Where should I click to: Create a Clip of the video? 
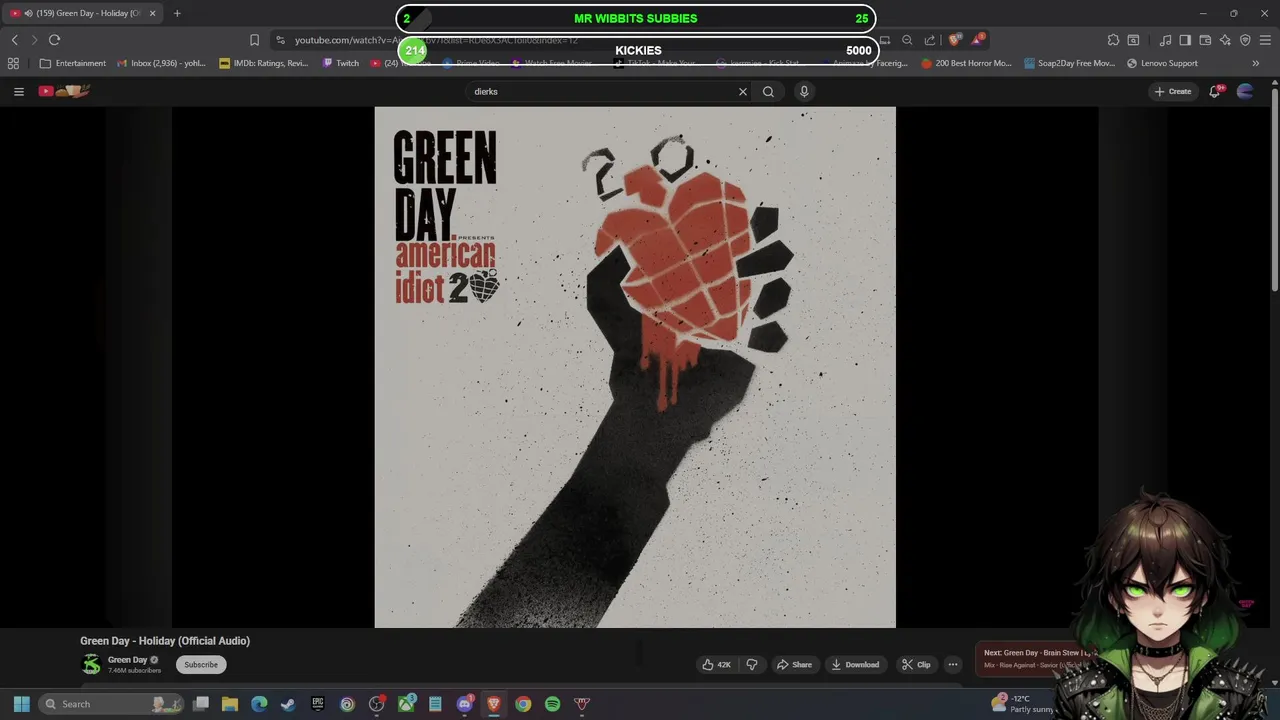pyautogui.click(x=916, y=664)
